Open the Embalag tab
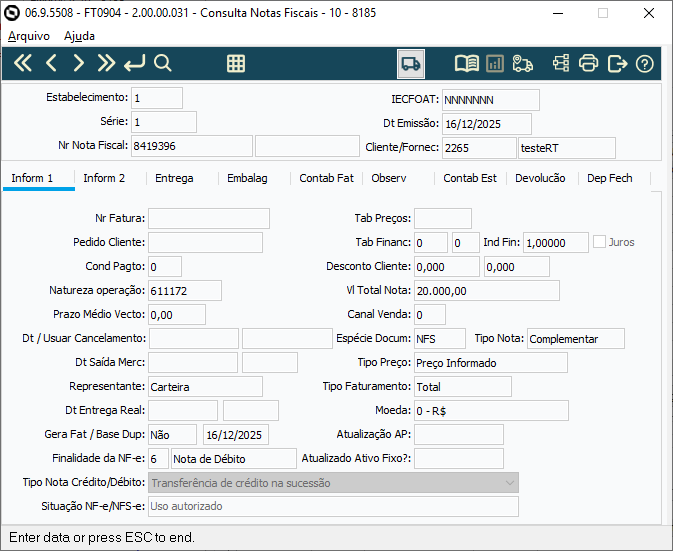The image size is (673, 551). tap(247, 178)
